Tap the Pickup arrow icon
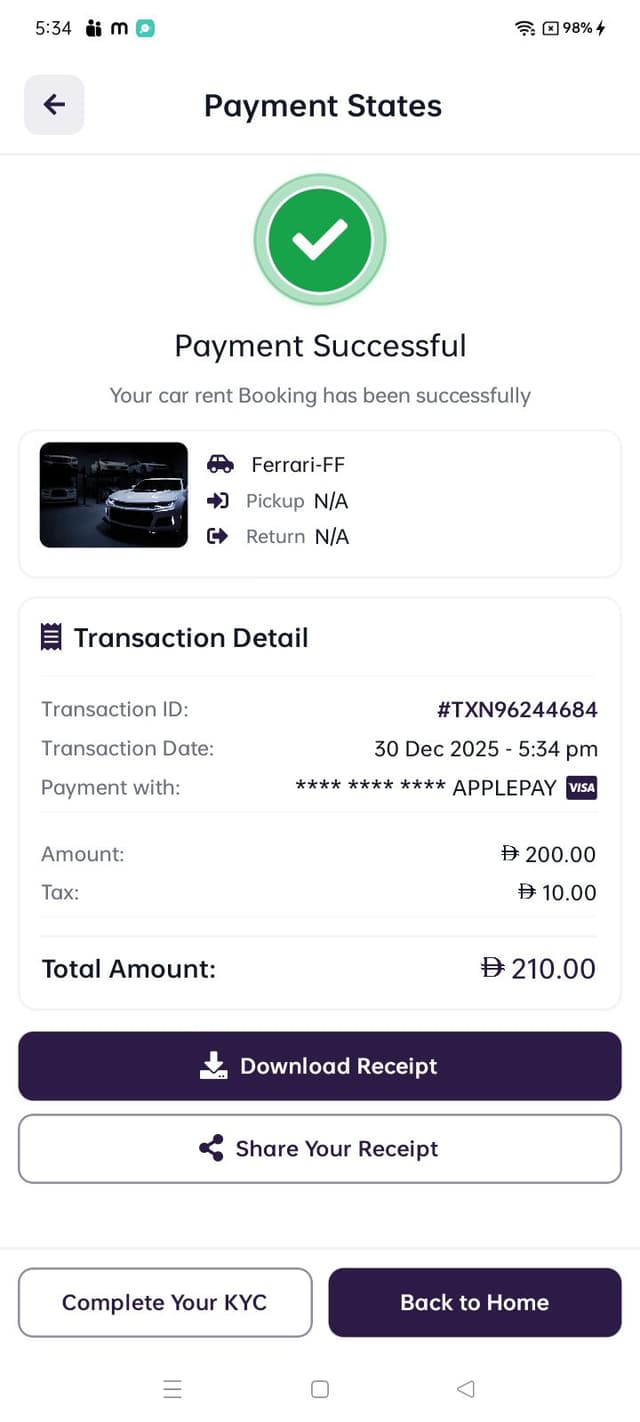The image size is (640, 1422). 218,501
